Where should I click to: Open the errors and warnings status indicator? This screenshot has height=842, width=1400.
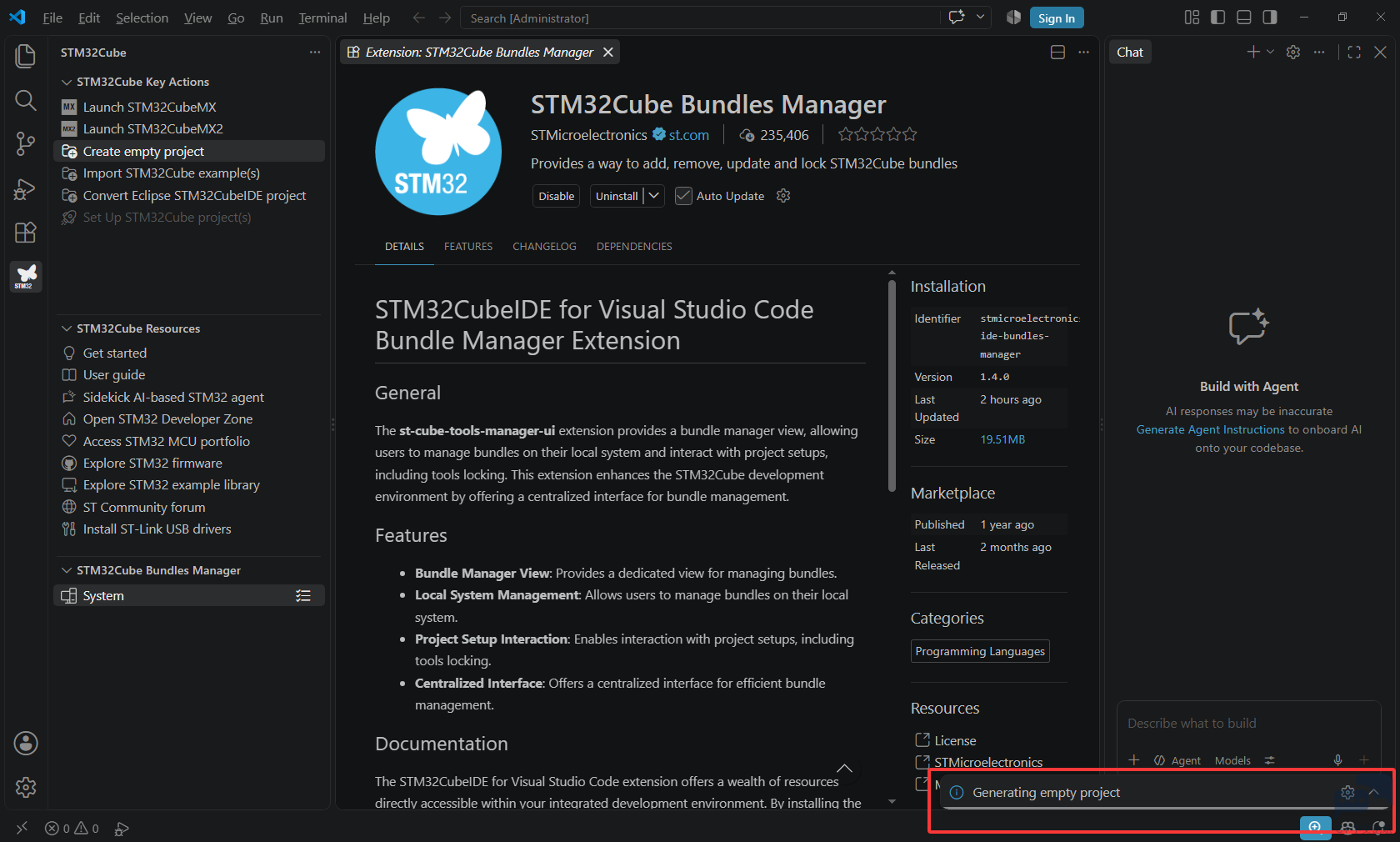point(72,828)
